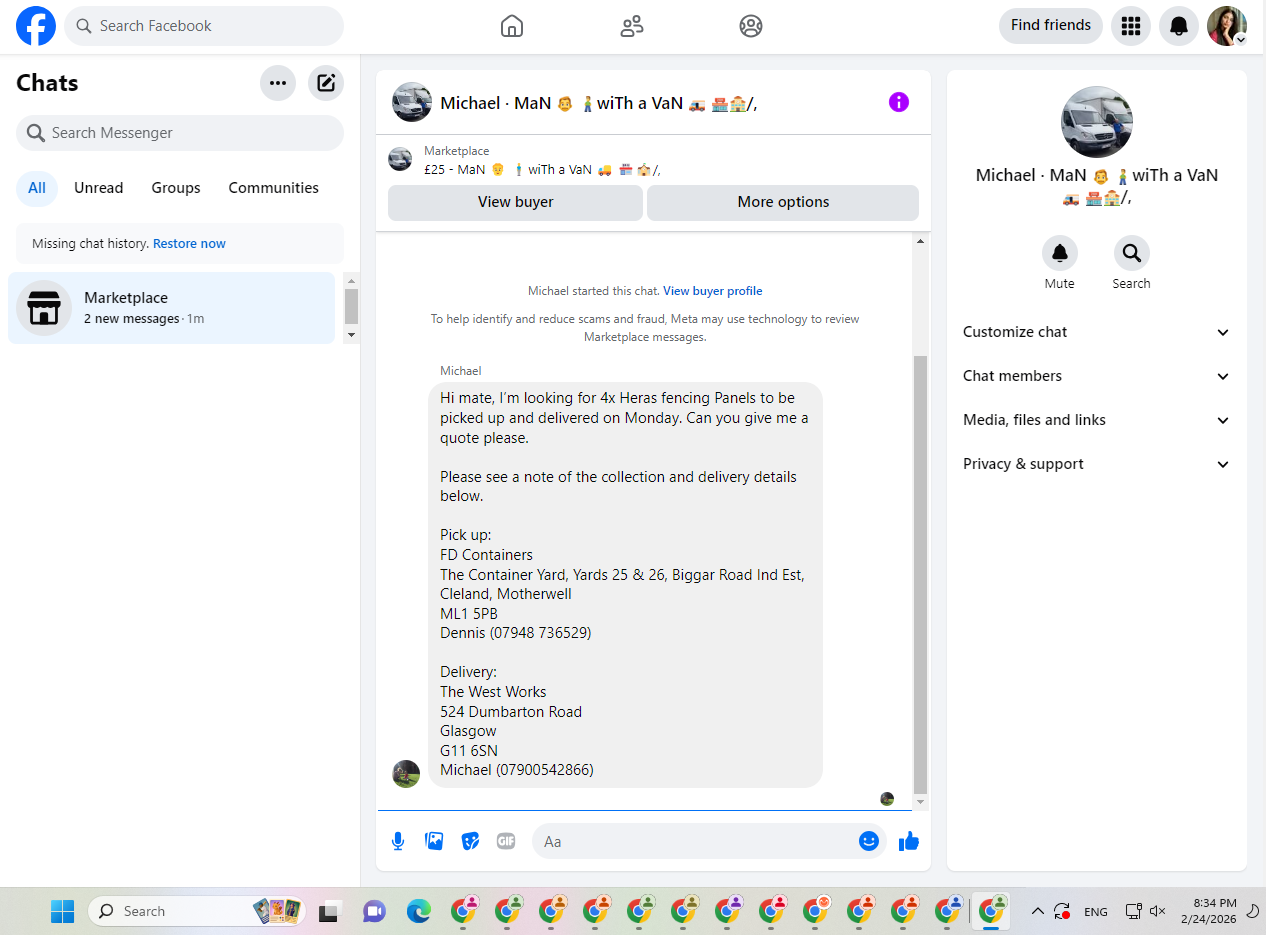Click Michael's van avatar in chat header
The image size is (1266, 935).
[x=412, y=102]
